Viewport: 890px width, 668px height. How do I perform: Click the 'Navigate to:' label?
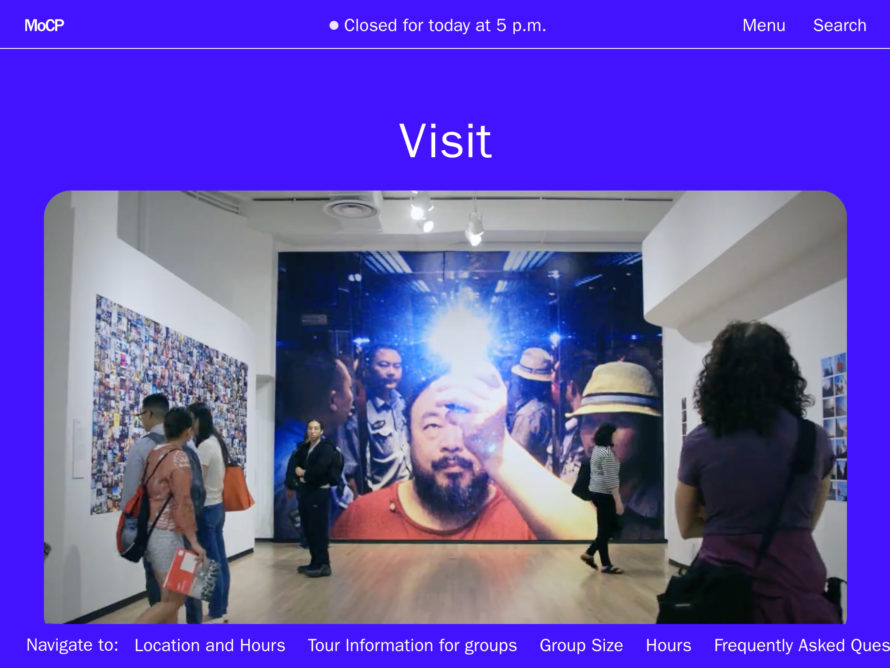pos(72,645)
